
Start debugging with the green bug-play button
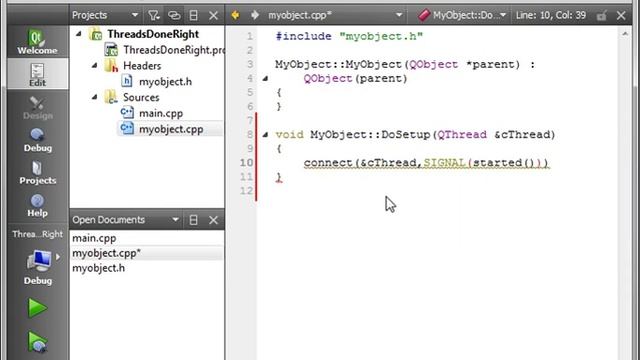pyautogui.click(x=38, y=342)
